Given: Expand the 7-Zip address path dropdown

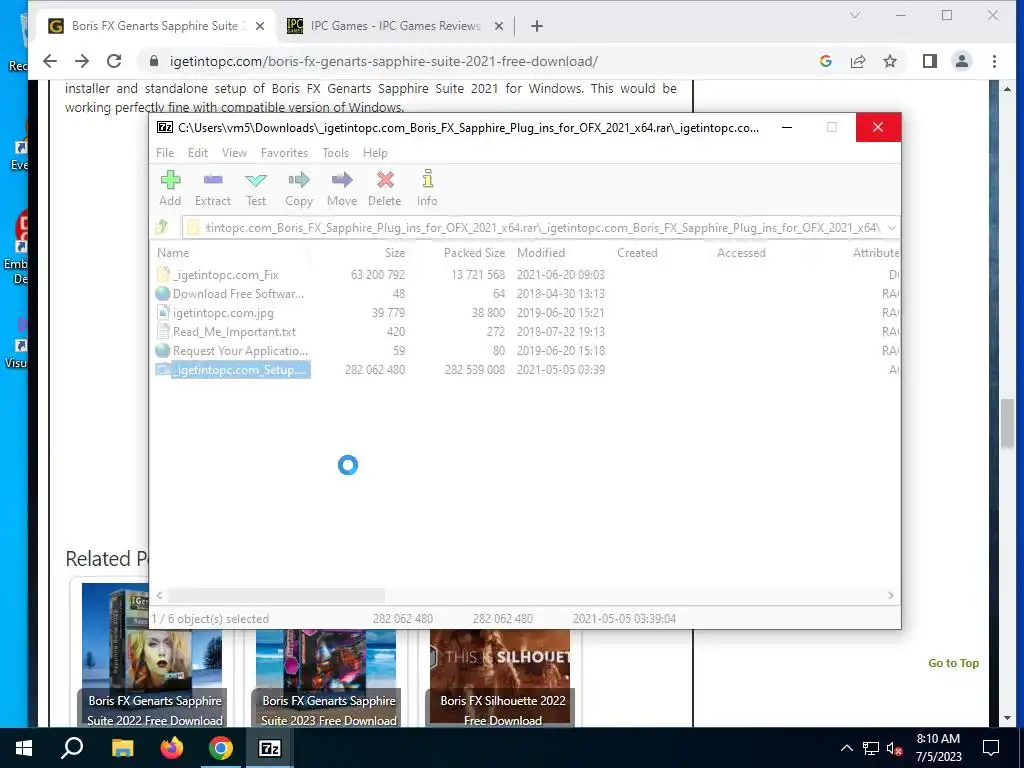Looking at the screenshot, I should 891,228.
